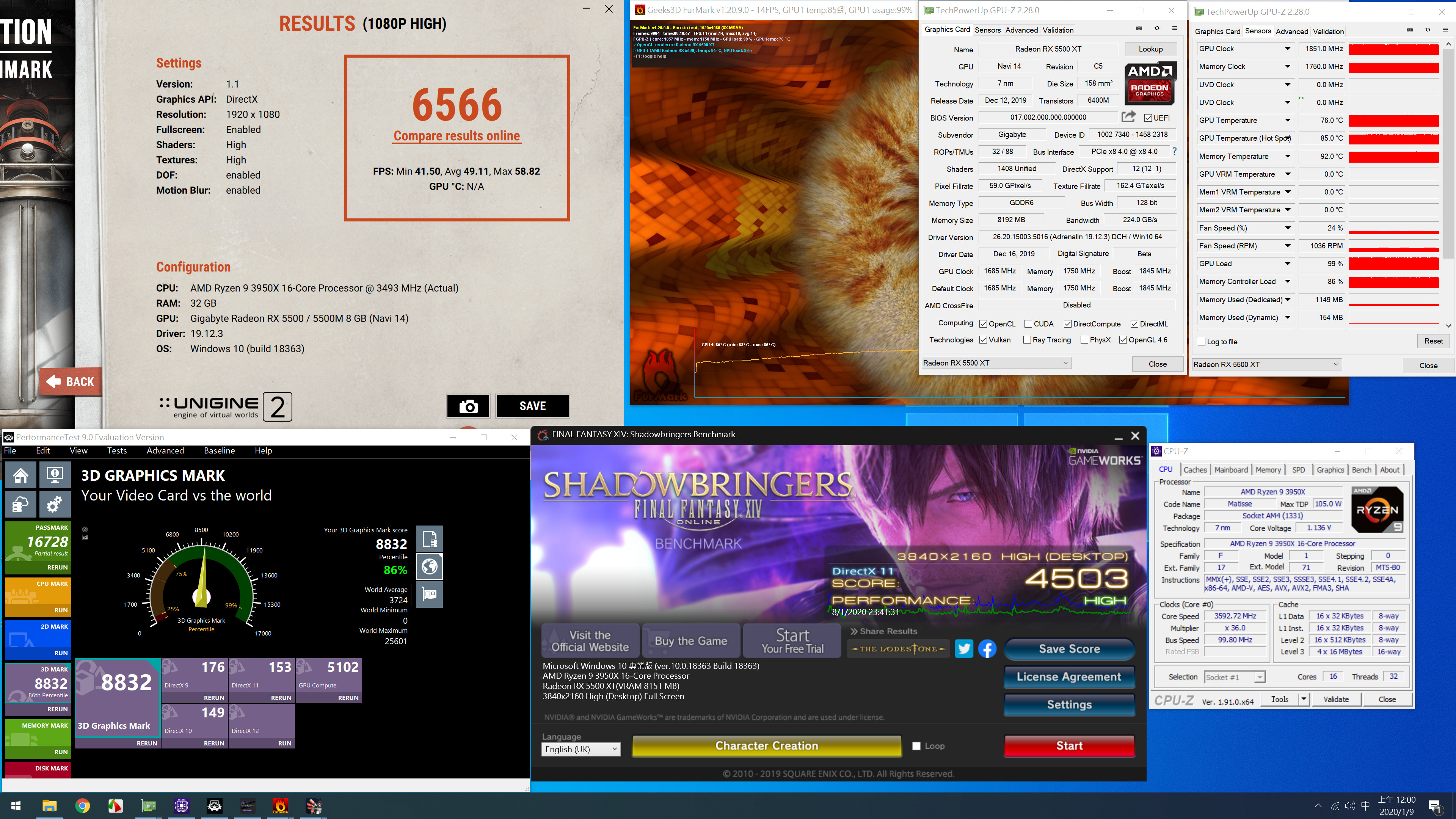Toggle DirectML checkbox in GPU-Z

click(1134, 324)
